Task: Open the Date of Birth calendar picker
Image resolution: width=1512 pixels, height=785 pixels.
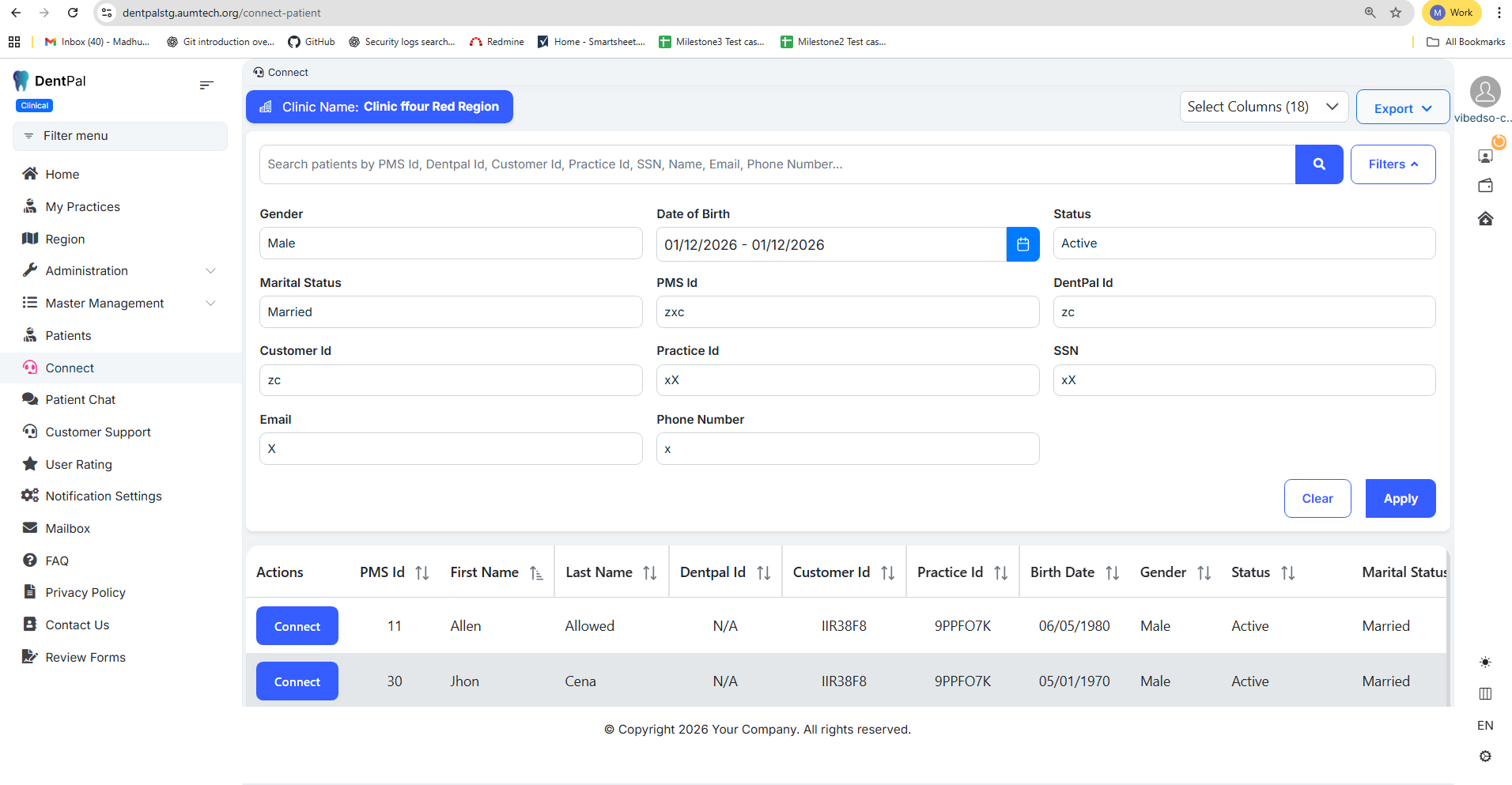Action: coord(1022,244)
